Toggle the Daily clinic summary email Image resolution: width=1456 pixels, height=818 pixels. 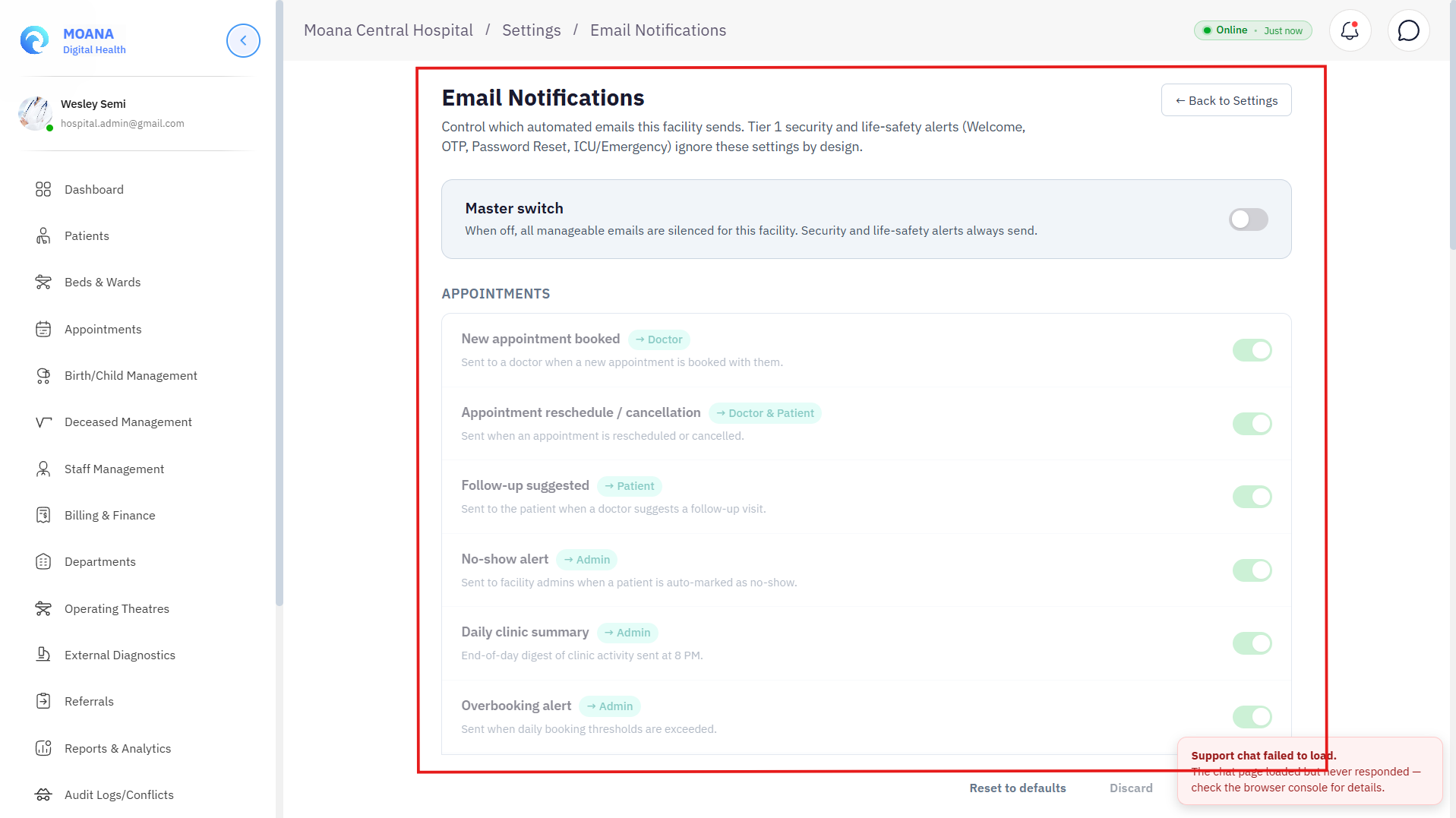point(1252,643)
